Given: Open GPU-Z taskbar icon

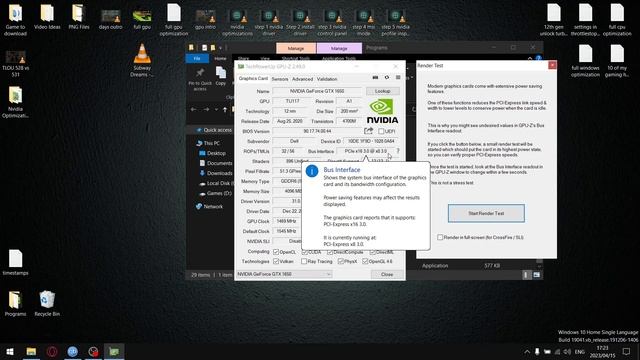Looking at the screenshot, I should click(x=114, y=351).
